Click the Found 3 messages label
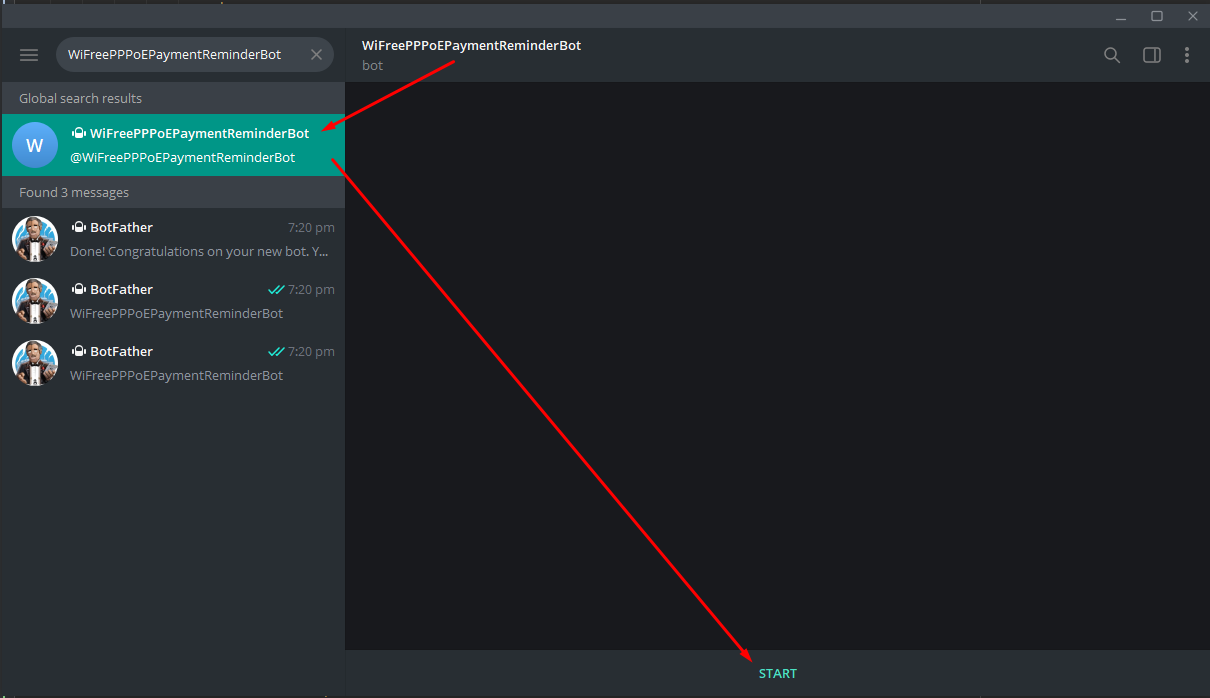 [74, 192]
